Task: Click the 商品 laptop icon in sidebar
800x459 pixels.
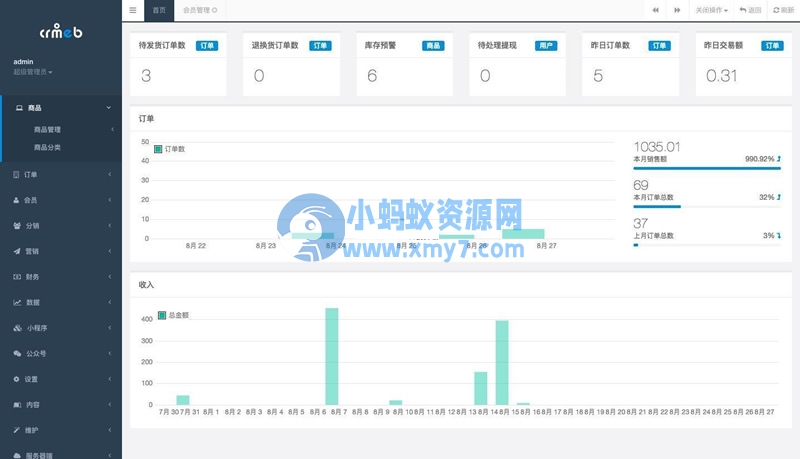Action: tap(19, 108)
